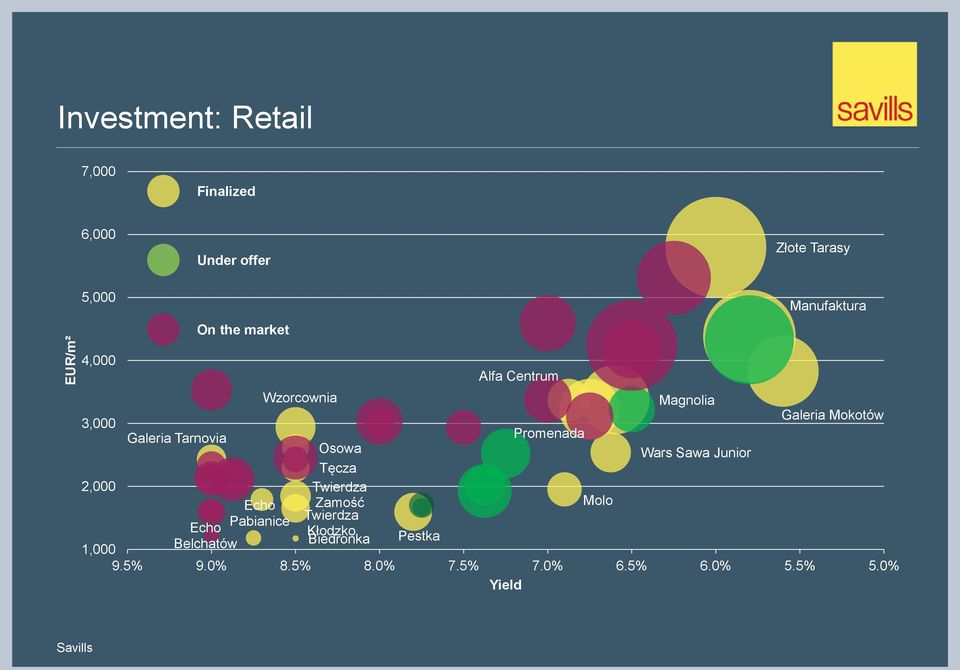Select the On the market legend circle
Image resolution: width=960 pixels, height=670 pixels.
pos(163,329)
